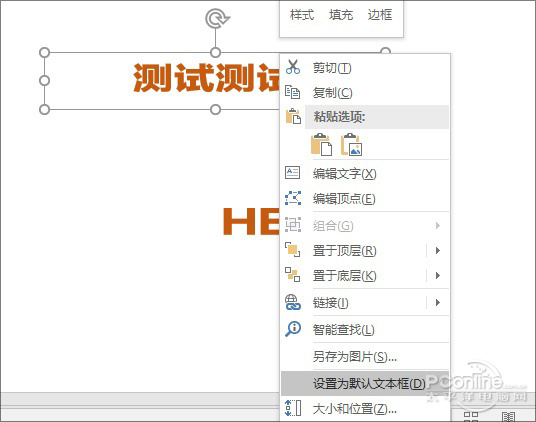Click the Size and Position icon
Image resolution: width=536 pixels, height=422 pixels.
pos(293,408)
